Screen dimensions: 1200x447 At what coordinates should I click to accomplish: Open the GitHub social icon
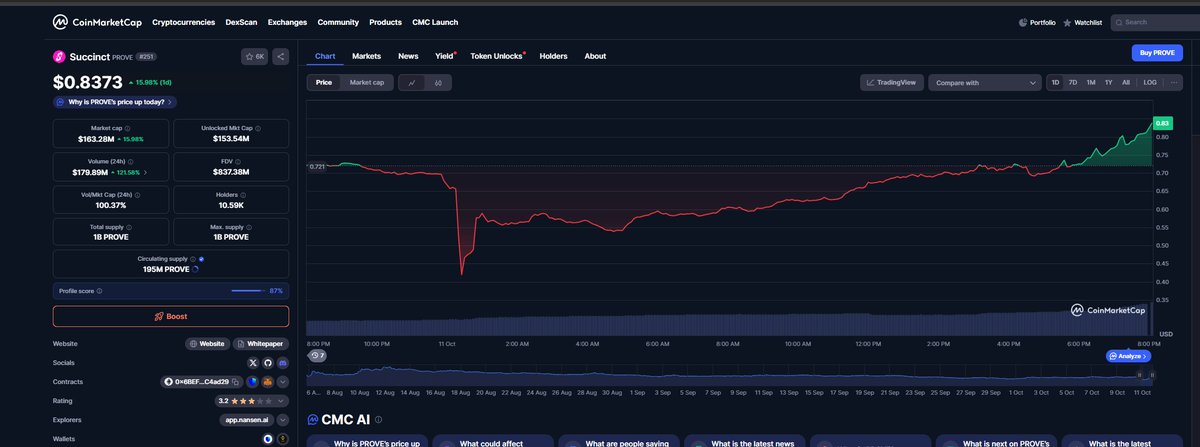(268, 363)
